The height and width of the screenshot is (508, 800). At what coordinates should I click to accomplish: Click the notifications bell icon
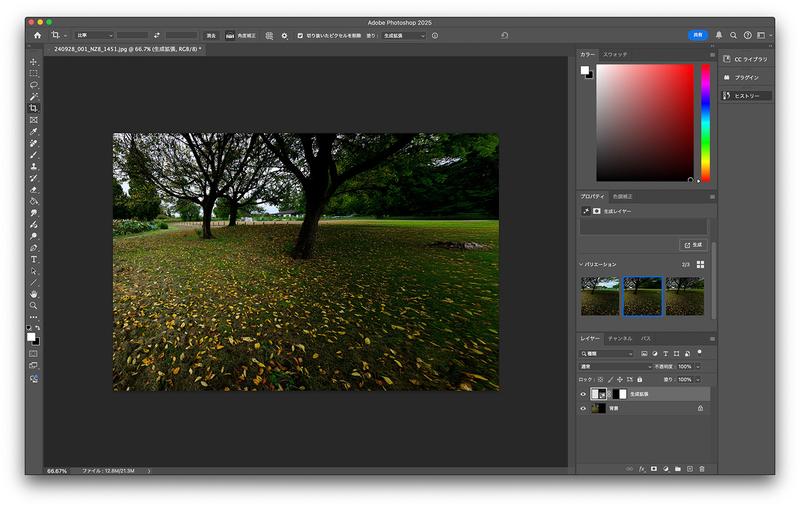tap(718, 35)
